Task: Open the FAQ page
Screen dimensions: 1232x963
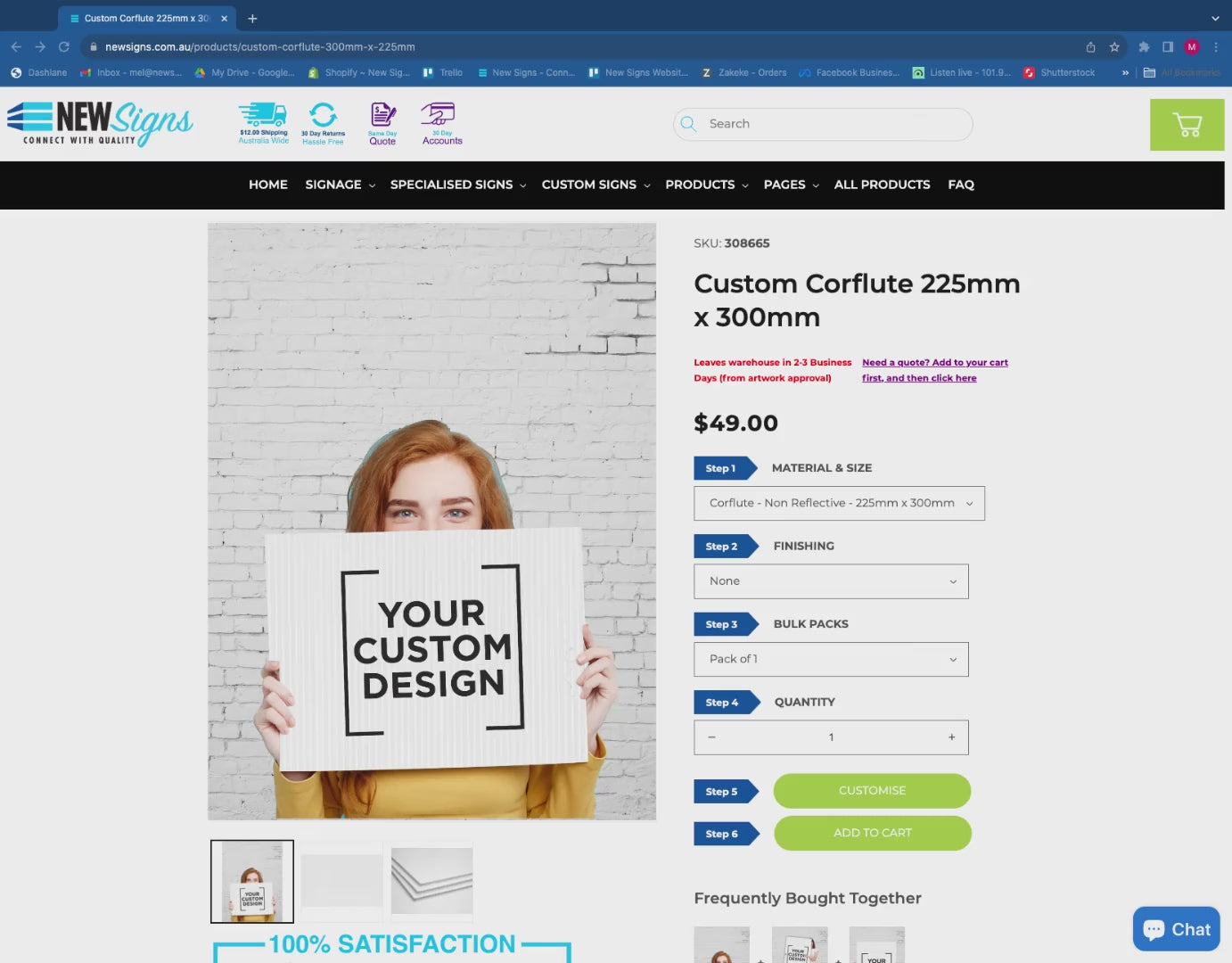Action: [x=961, y=185]
